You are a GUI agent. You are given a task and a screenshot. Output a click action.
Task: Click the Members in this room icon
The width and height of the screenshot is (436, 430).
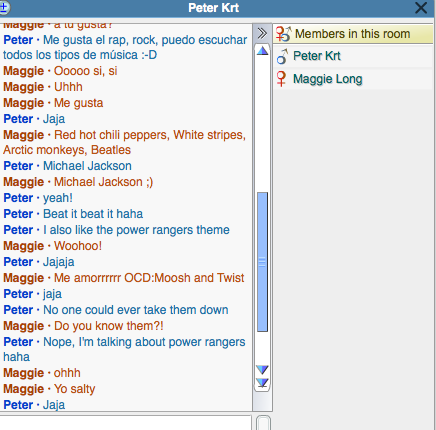pyautogui.click(x=283, y=34)
